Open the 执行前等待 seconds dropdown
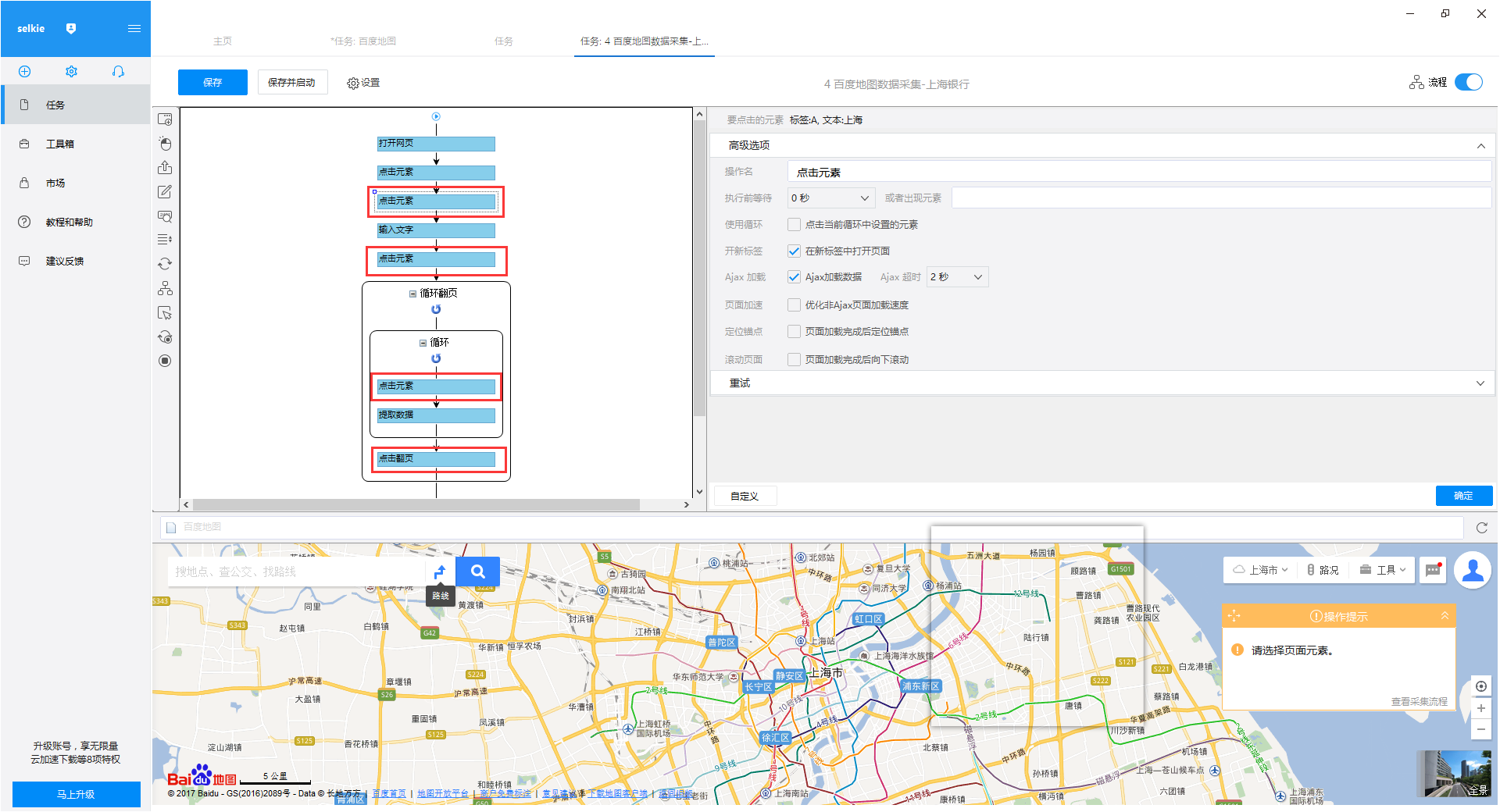The height and width of the screenshot is (812, 1500). coord(830,198)
